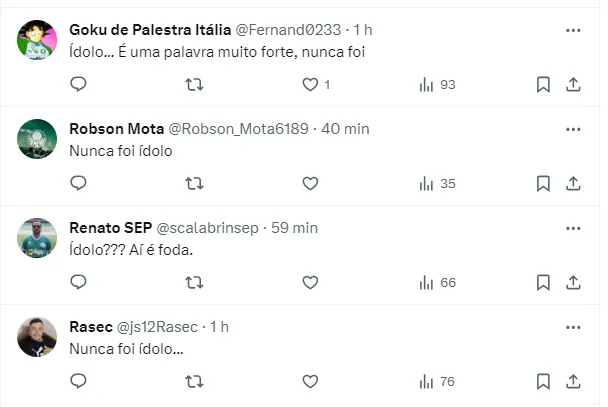Image resolution: width=608 pixels, height=407 pixels.
Task: Like Renato SEP's tweet
Action: 310,283
